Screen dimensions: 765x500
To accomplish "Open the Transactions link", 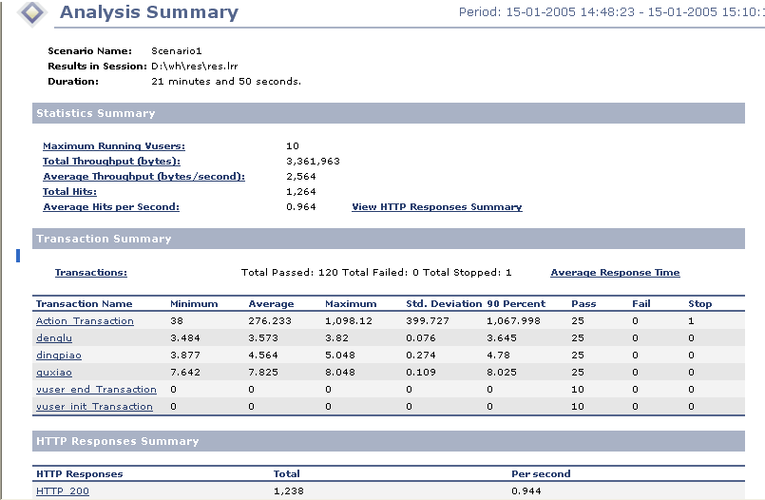I will (x=90, y=272).
